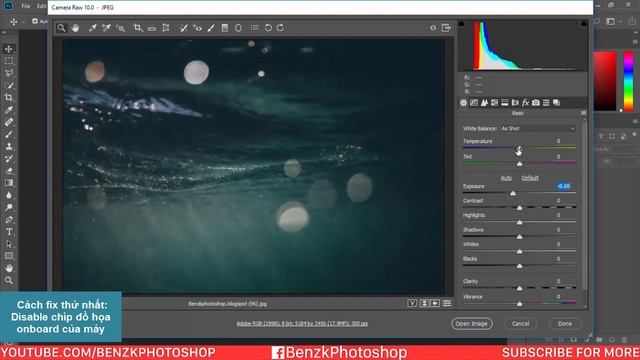640x360 pixels.
Task: Select the Graduated Filter tool
Action: tap(224, 28)
